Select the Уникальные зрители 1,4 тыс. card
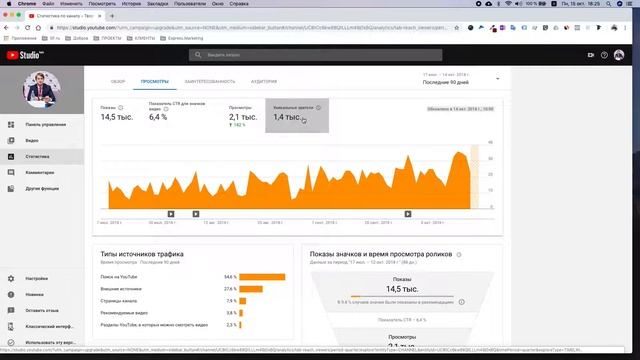The image size is (640, 360). click(297, 116)
